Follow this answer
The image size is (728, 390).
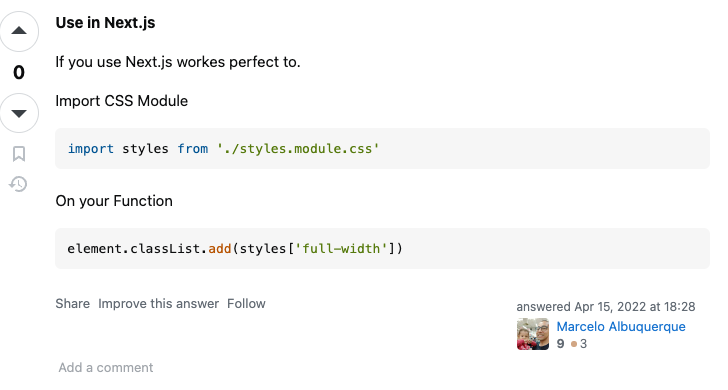tap(246, 304)
